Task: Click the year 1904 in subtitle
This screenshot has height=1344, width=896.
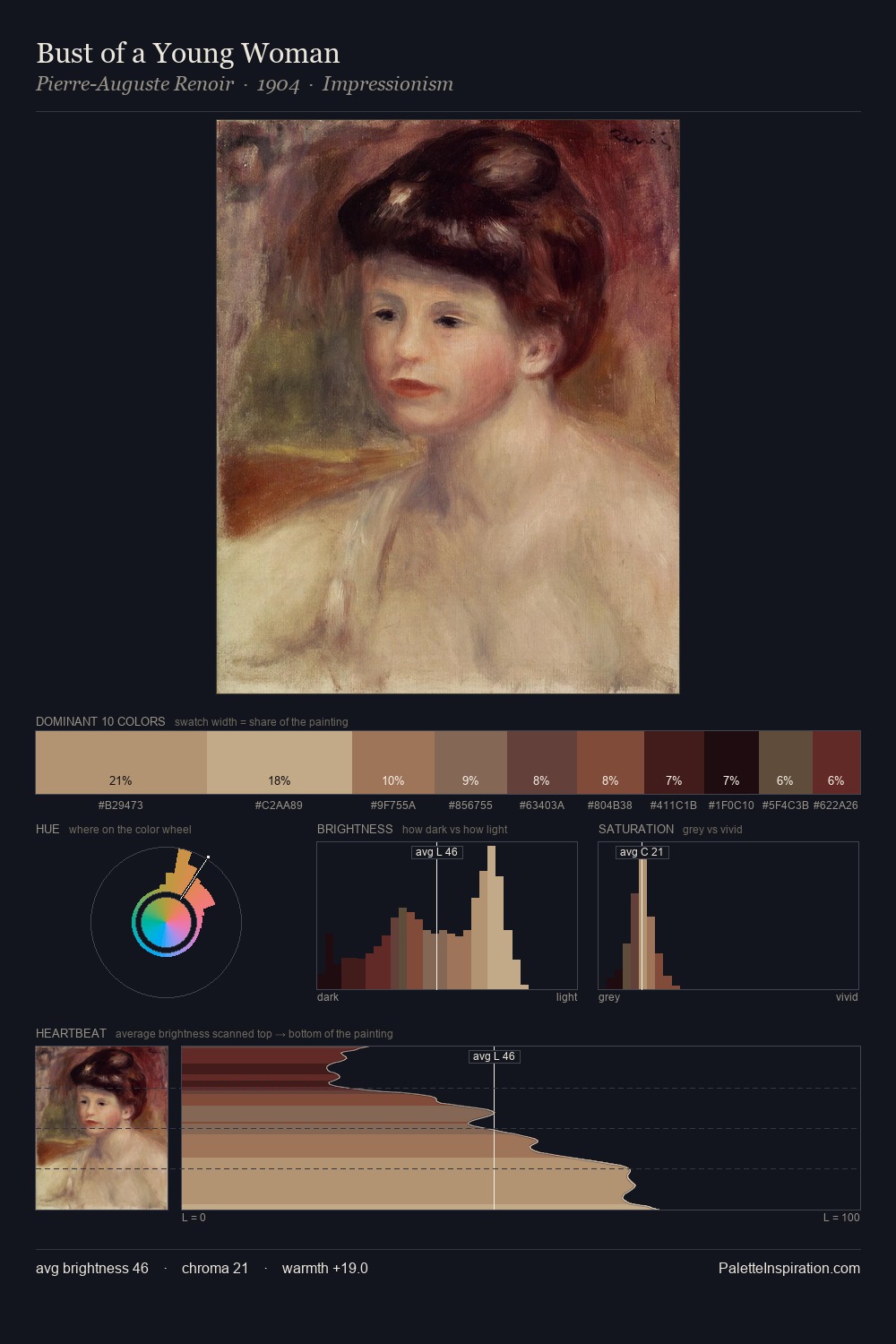Action: point(278,84)
